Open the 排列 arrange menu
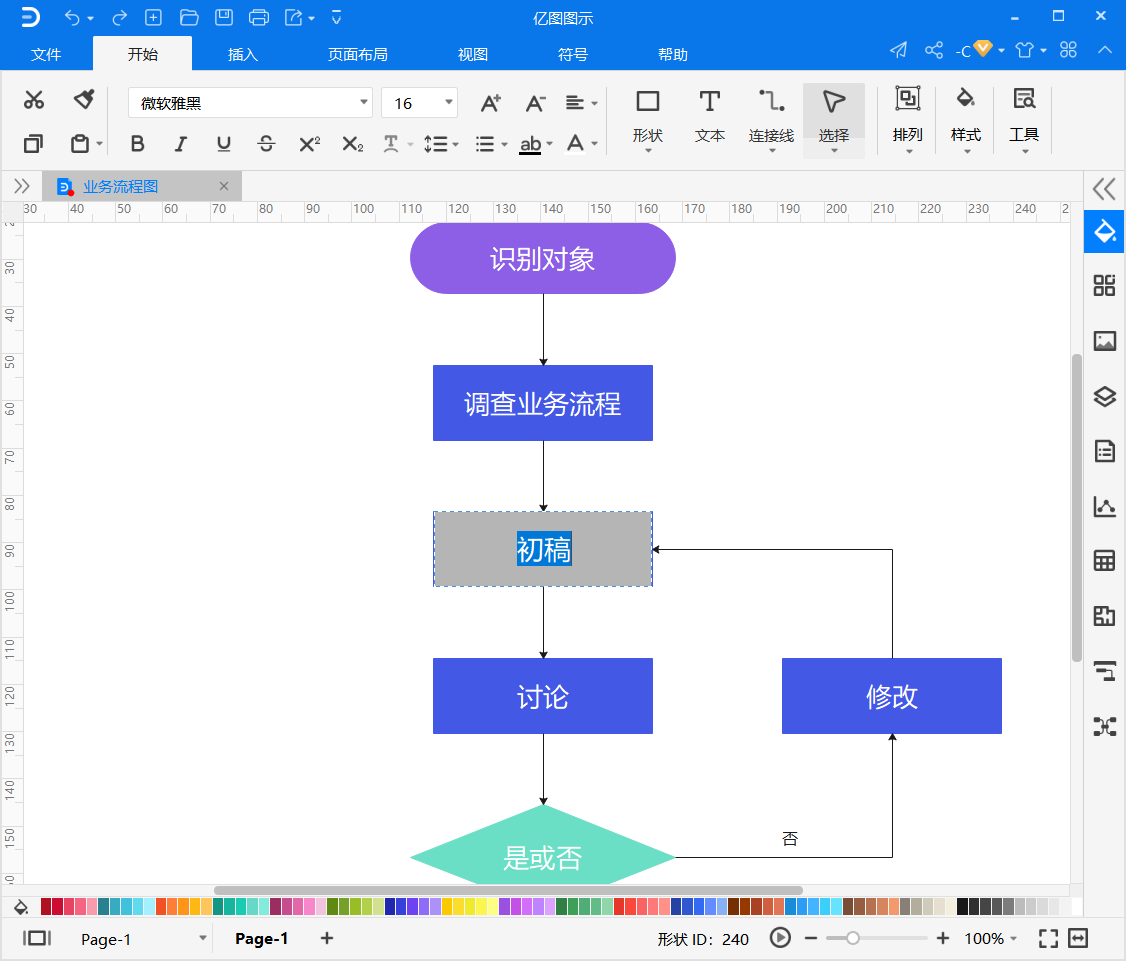 point(908,119)
